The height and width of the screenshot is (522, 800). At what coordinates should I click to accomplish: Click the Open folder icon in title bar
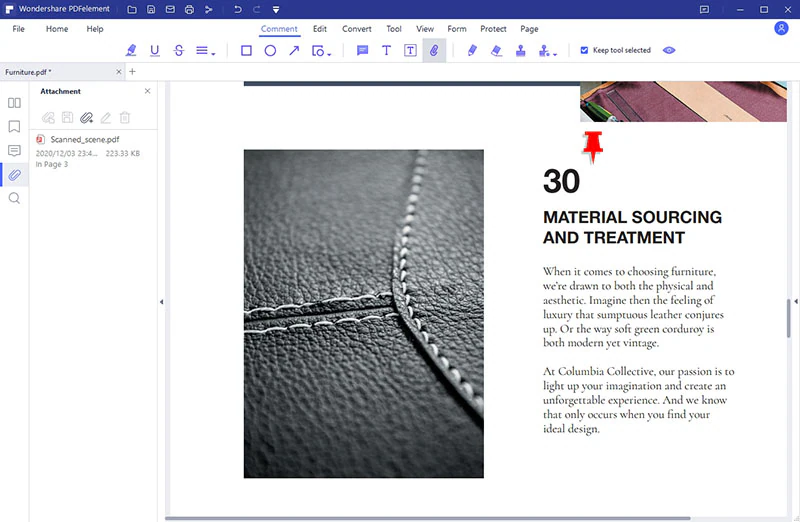(x=132, y=9)
